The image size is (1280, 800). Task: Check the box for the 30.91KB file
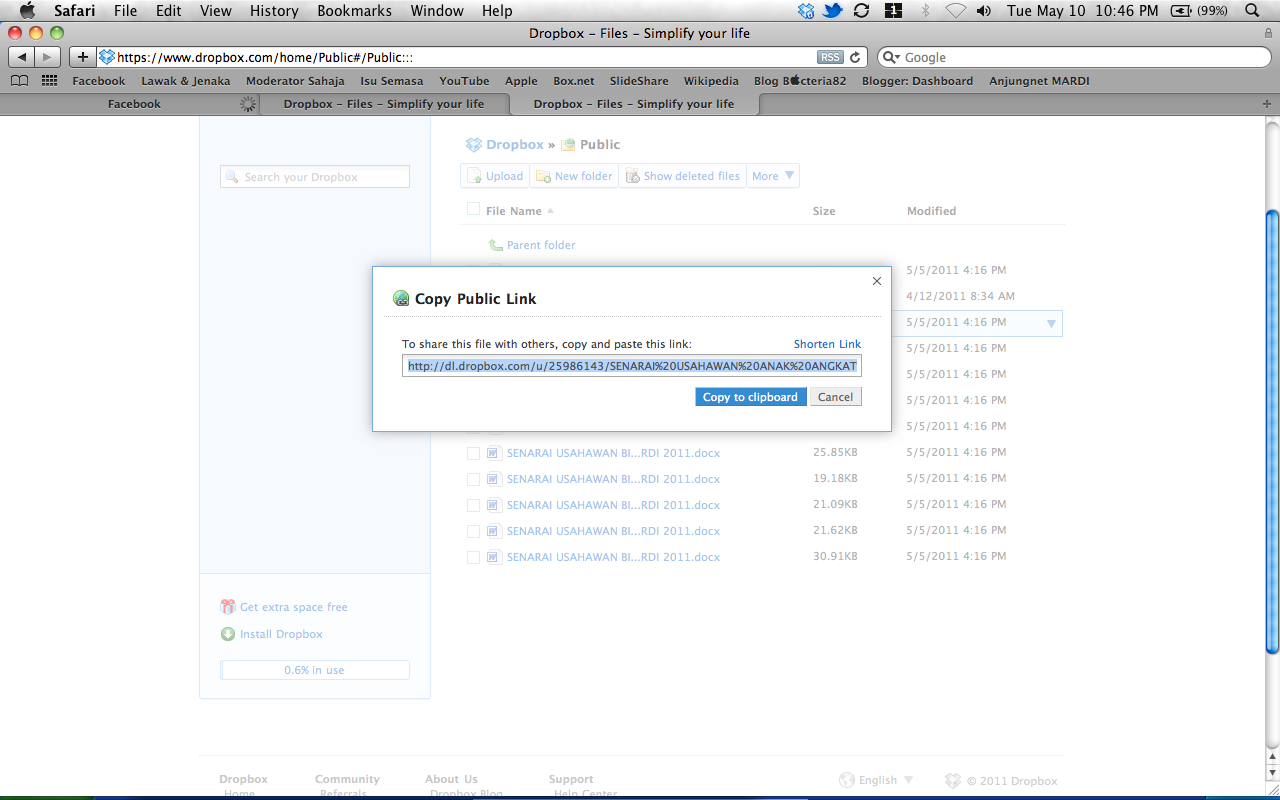click(473, 557)
